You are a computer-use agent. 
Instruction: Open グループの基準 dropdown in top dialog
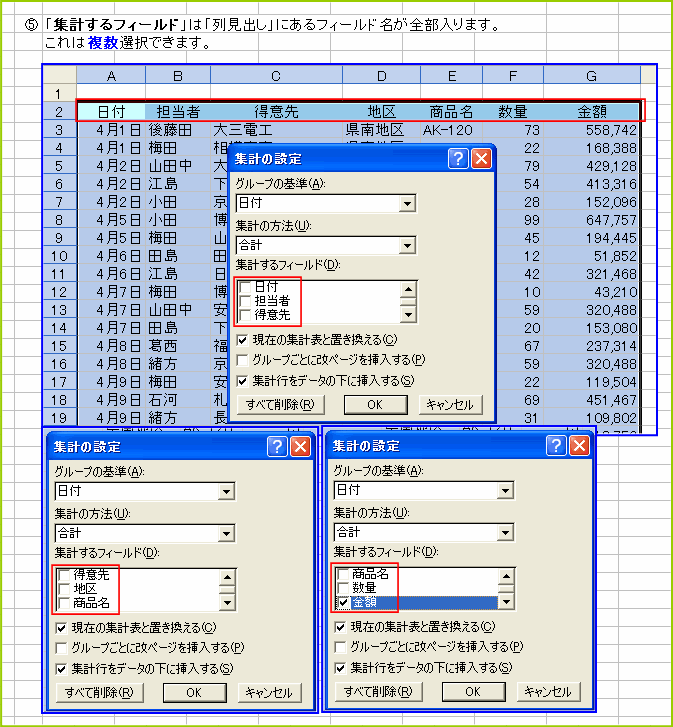pos(407,204)
